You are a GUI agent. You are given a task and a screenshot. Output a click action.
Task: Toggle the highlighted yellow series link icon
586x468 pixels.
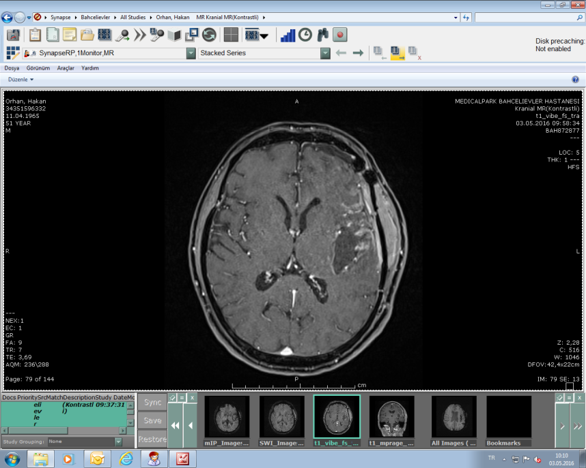[397, 53]
